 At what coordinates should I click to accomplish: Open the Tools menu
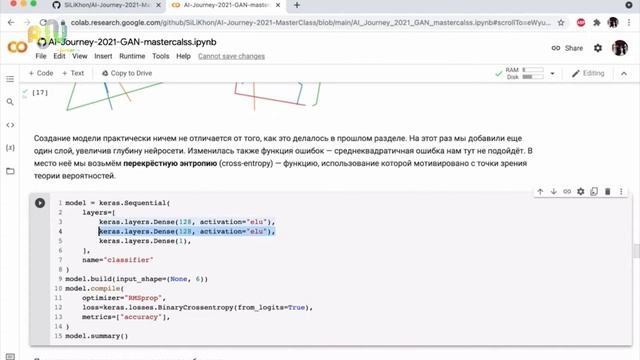tap(161, 56)
